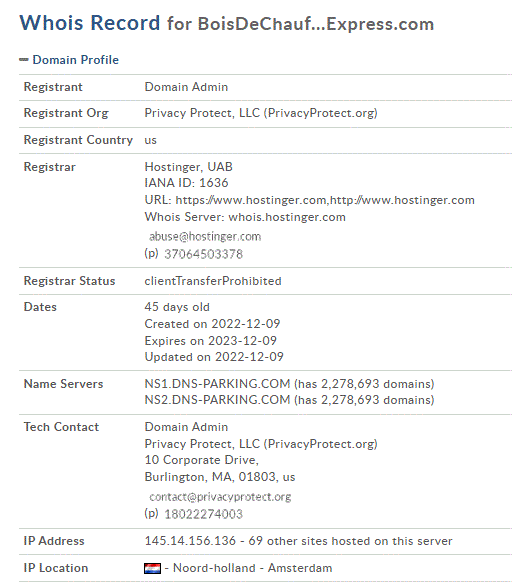Click the Expires on 2023-12-09 date
This screenshot has width=512, height=584.
pos(211,340)
